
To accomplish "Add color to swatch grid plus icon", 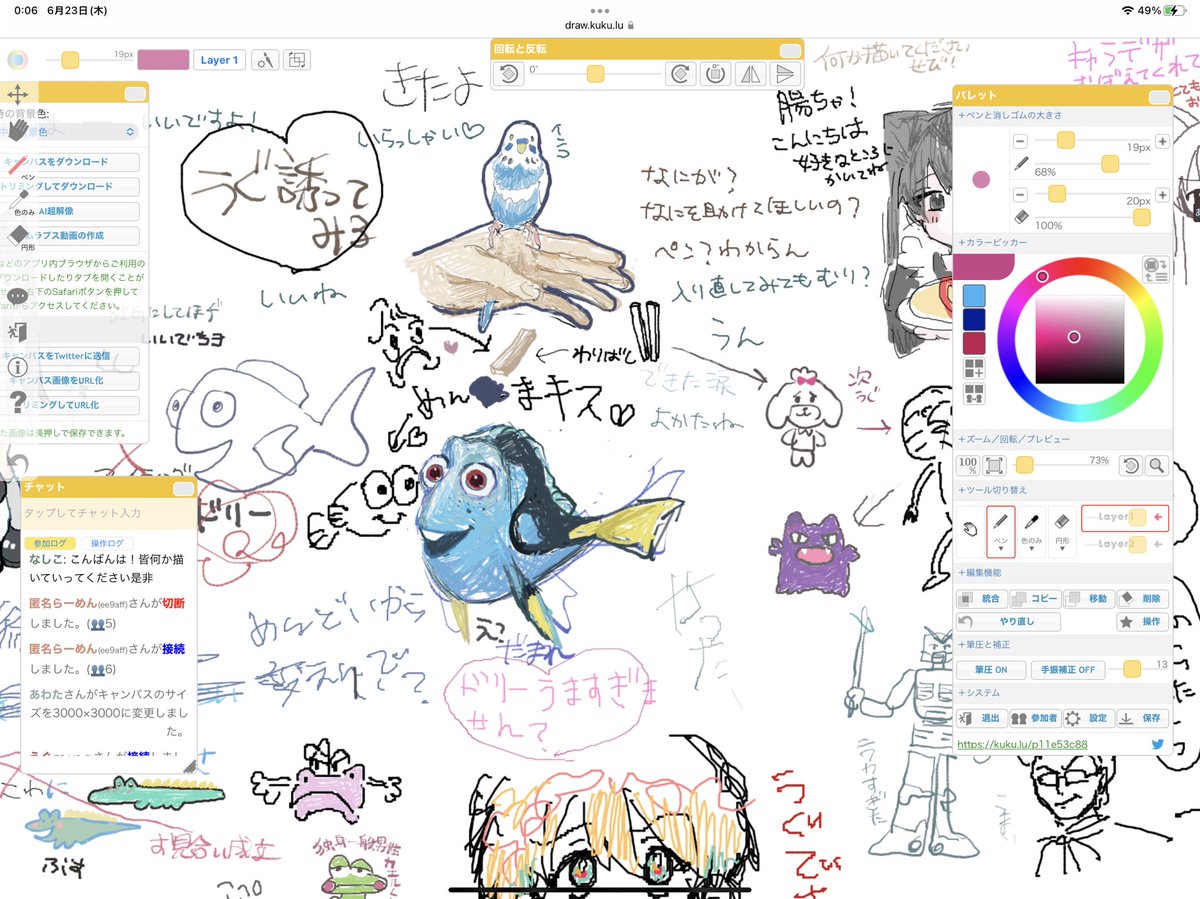I will pyautogui.click(x=974, y=368).
